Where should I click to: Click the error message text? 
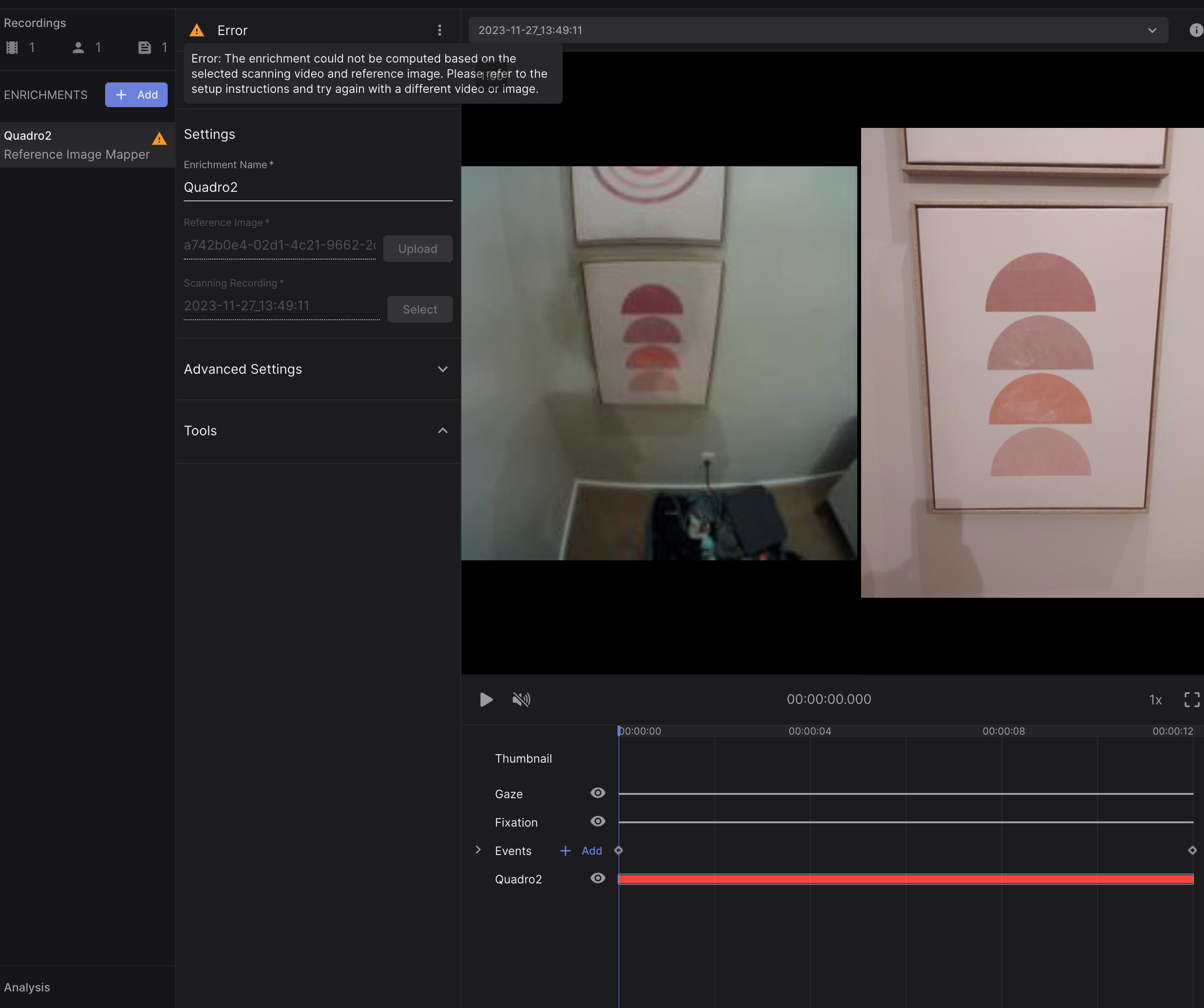click(370, 73)
